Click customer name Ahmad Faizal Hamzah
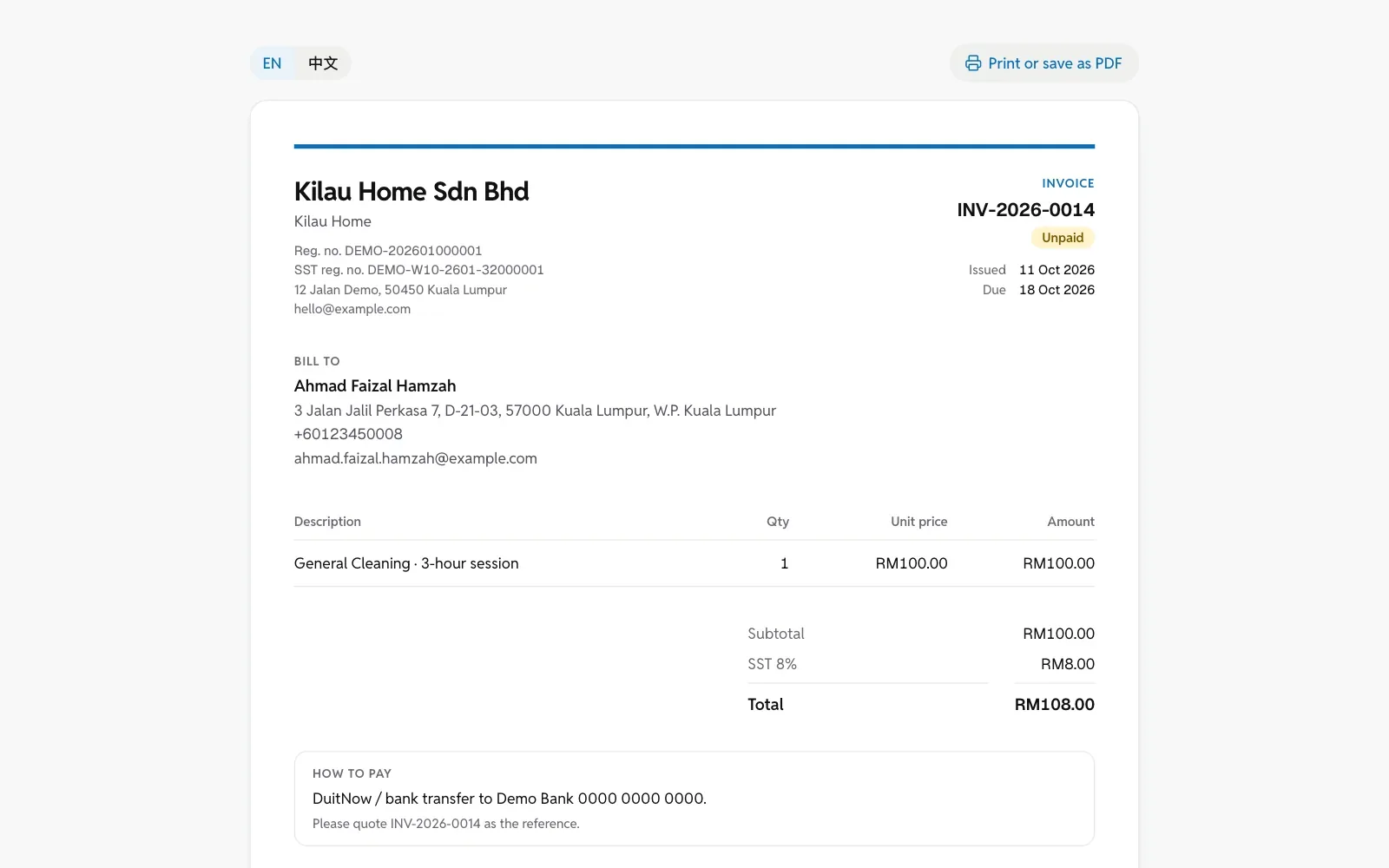Screen dimensions: 1389x868 click(x=375, y=386)
